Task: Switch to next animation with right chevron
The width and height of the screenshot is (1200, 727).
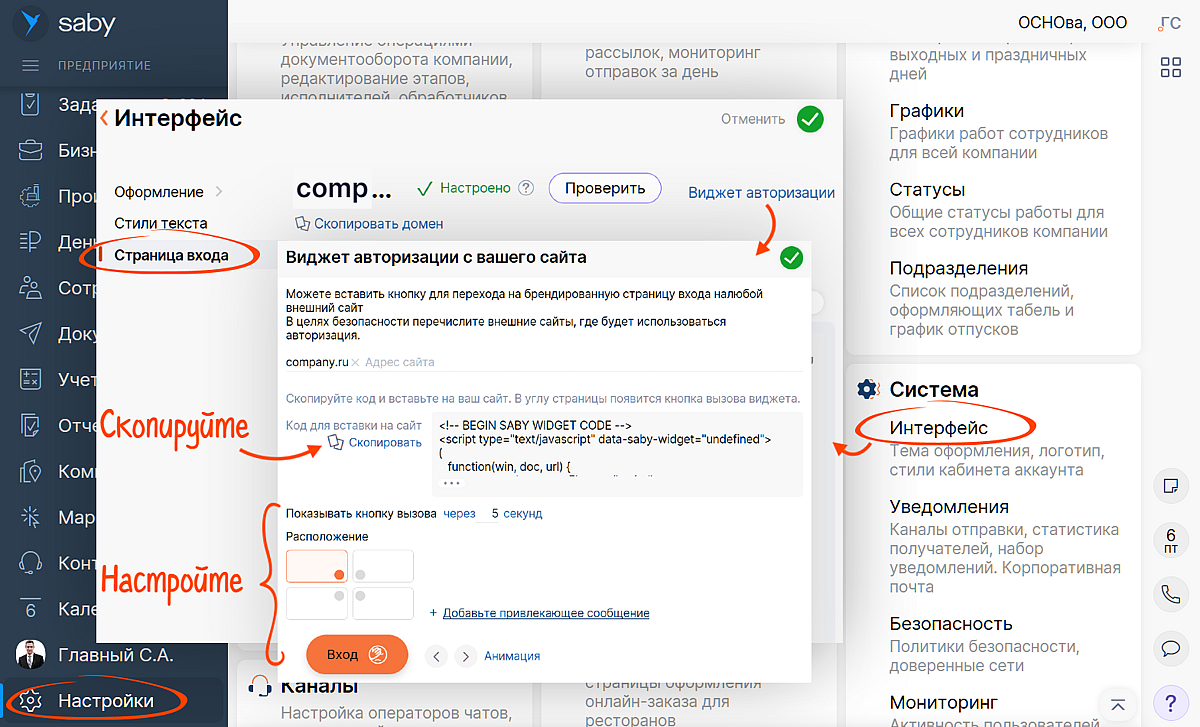Action: 464,656
